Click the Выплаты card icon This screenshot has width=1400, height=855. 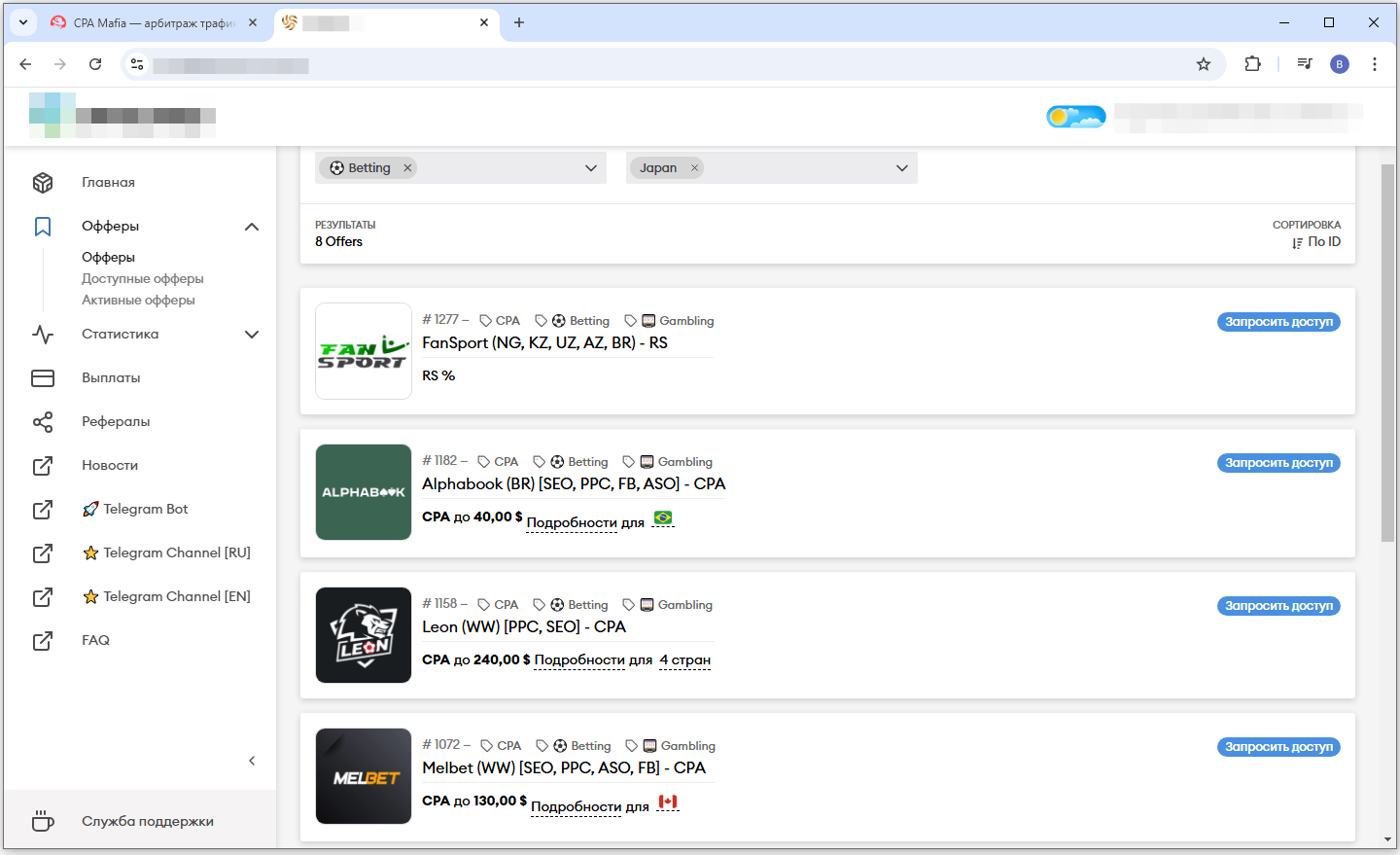[x=43, y=378]
